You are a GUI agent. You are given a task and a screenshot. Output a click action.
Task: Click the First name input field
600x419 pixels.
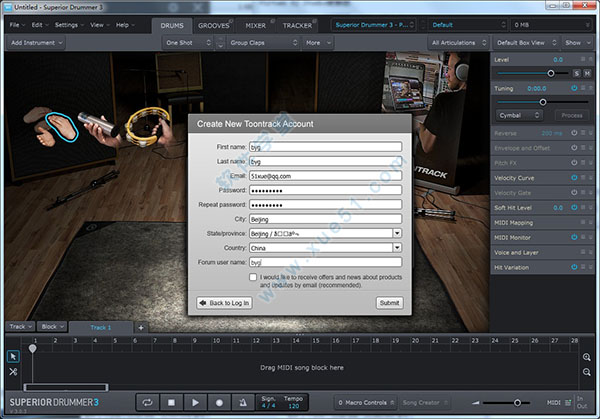[325, 147]
